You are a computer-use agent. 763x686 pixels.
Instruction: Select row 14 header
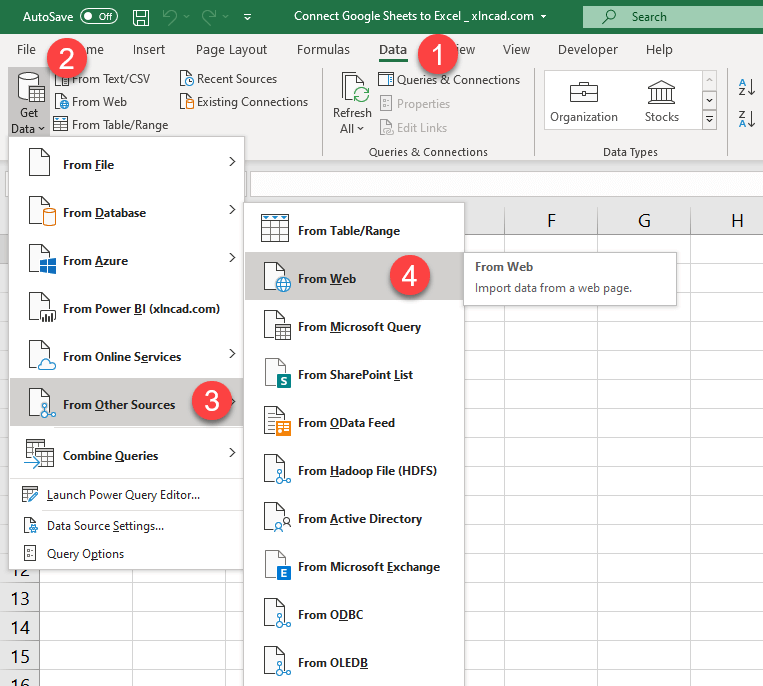tap(20, 627)
